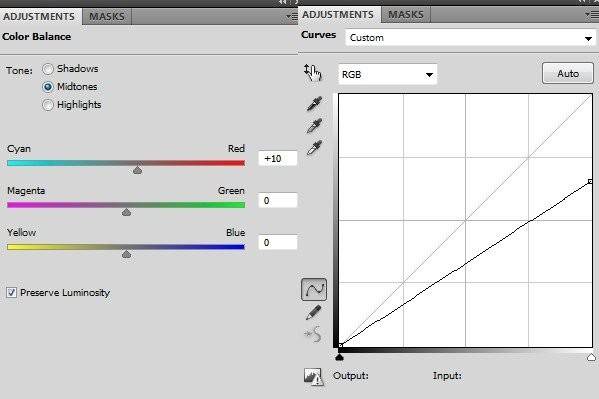Pick the black point eyedropper
Image resolution: width=599 pixels, height=399 pixels.
pos(314,104)
